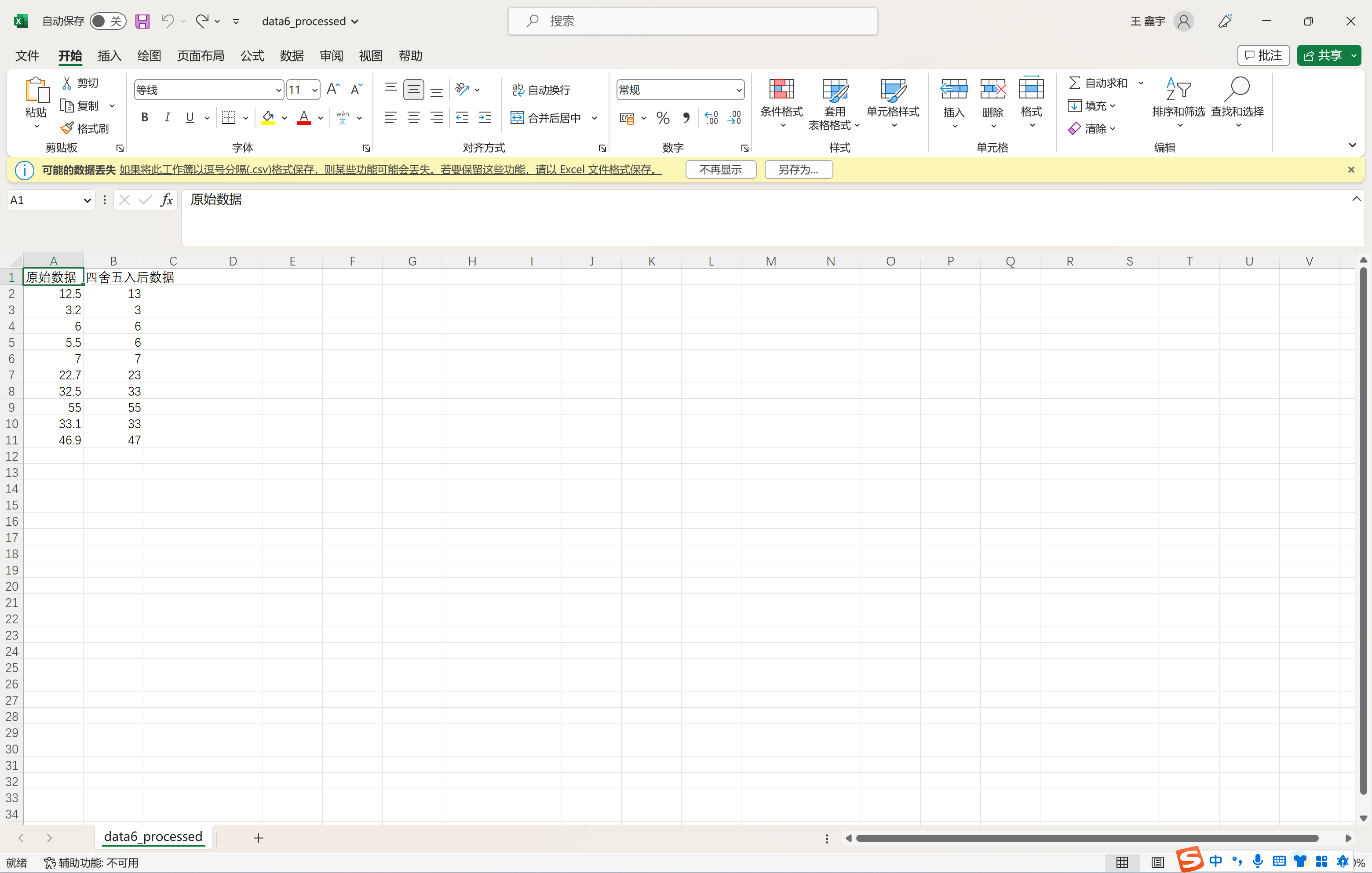Open the Insert (插入) ribbon tab
The image size is (1372, 873).
click(109, 56)
